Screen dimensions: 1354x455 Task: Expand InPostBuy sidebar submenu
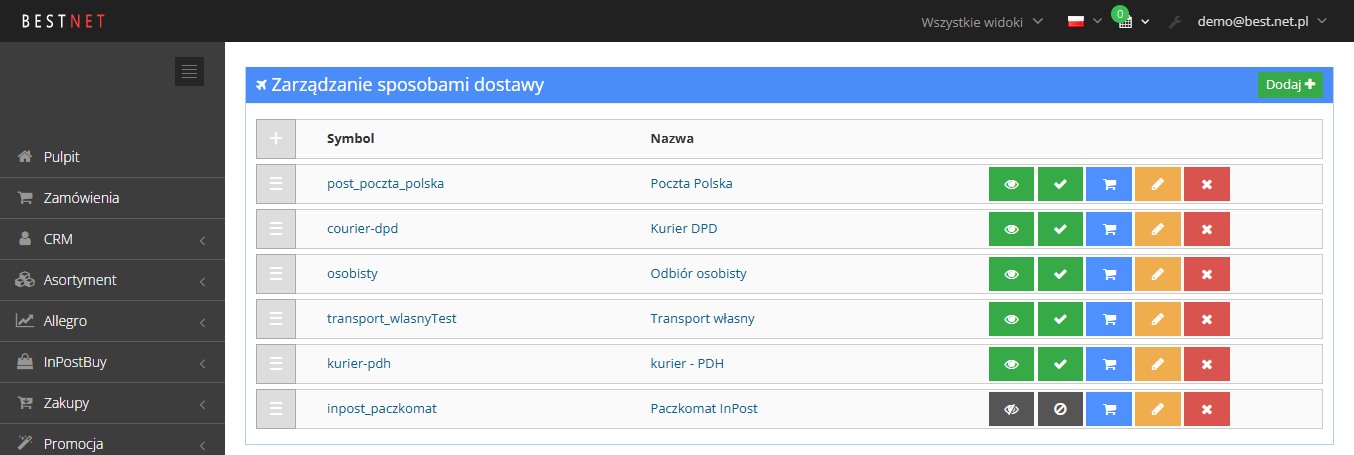point(112,362)
